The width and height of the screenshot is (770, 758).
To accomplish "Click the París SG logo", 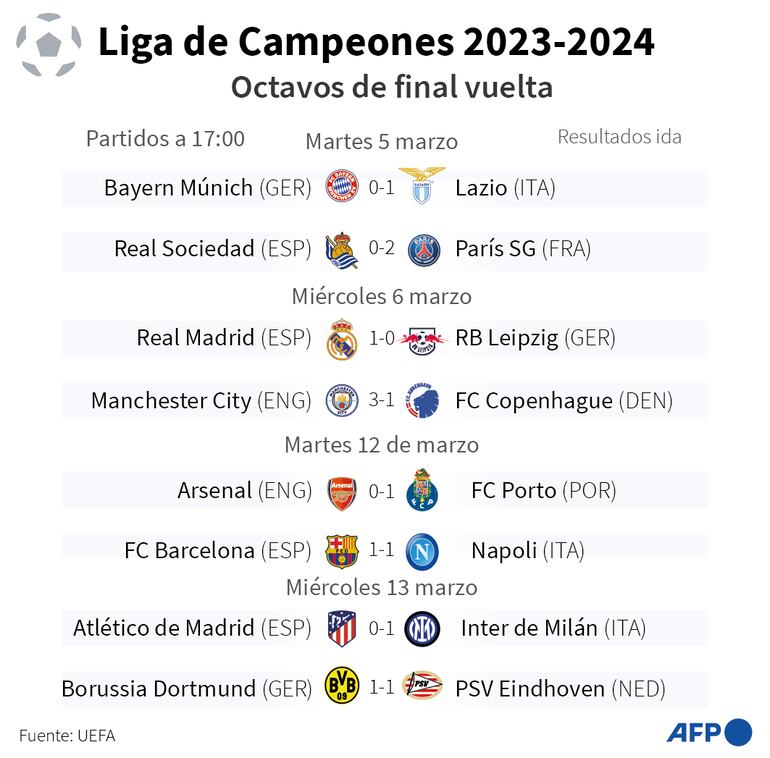I will click(x=424, y=250).
